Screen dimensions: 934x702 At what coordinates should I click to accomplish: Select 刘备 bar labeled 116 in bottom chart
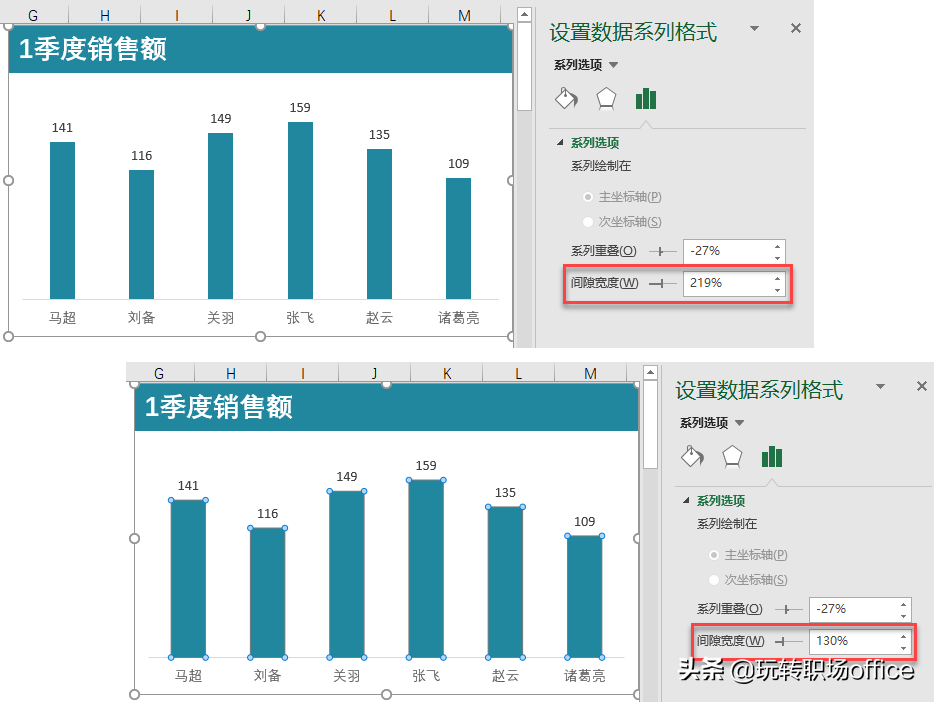tap(267, 592)
